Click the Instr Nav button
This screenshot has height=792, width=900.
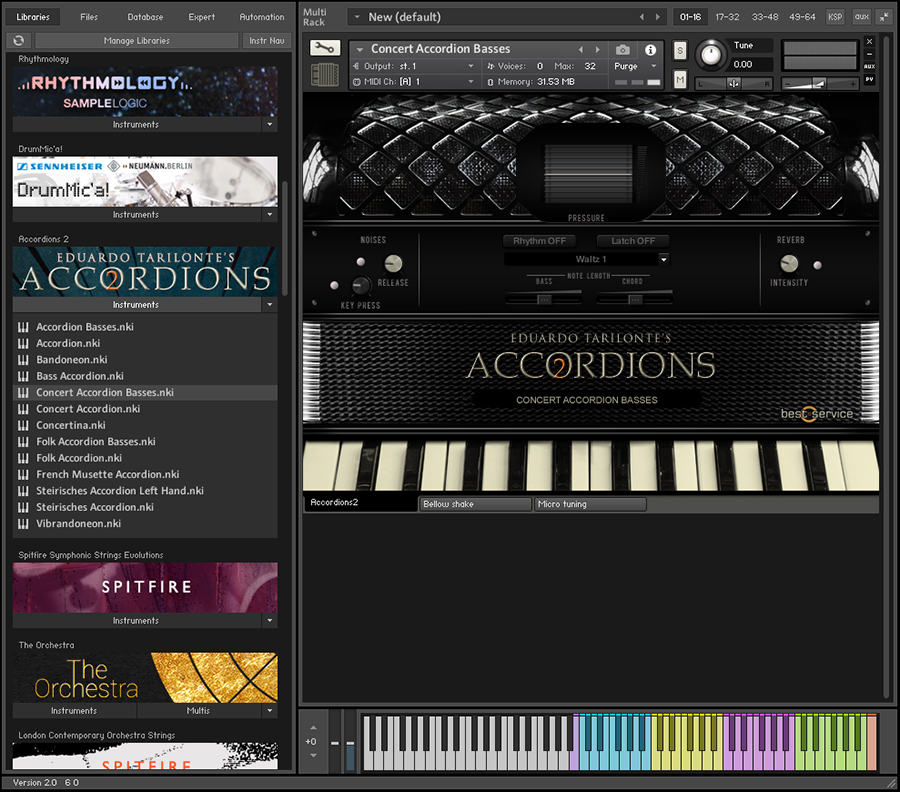tap(267, 41)
